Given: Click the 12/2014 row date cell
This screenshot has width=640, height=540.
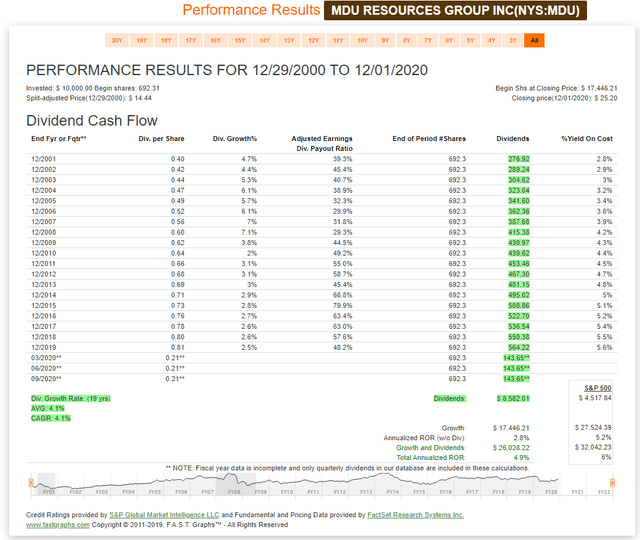Looking at the screenshot, I should click(44, 295).
